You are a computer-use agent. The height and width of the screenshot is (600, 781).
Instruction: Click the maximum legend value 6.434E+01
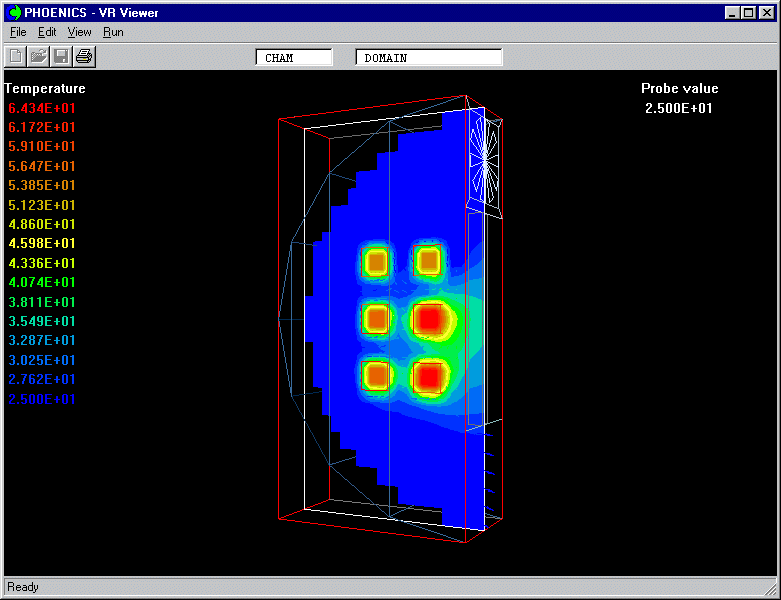click(41, 108)
